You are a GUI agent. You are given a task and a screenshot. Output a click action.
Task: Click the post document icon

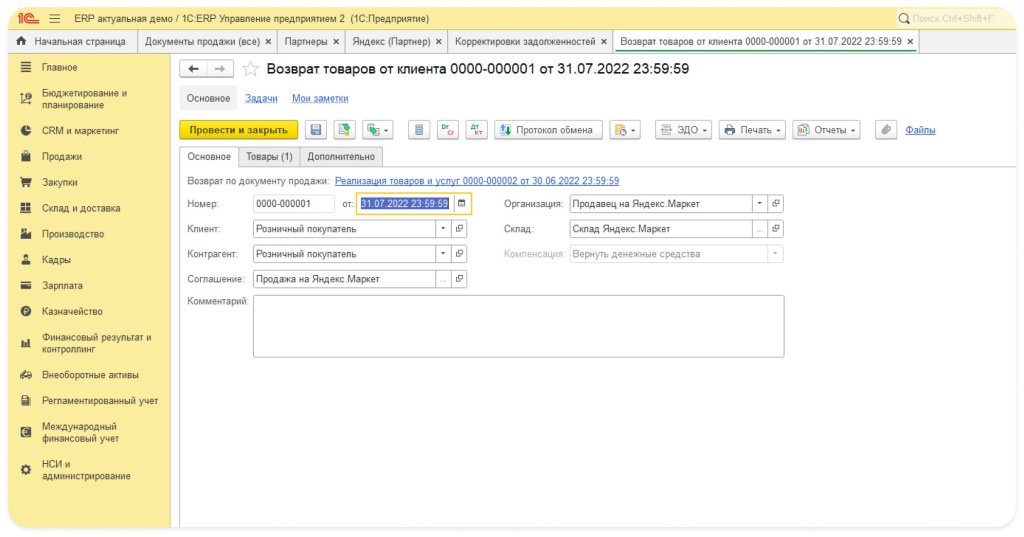click(x=345, y=130)
